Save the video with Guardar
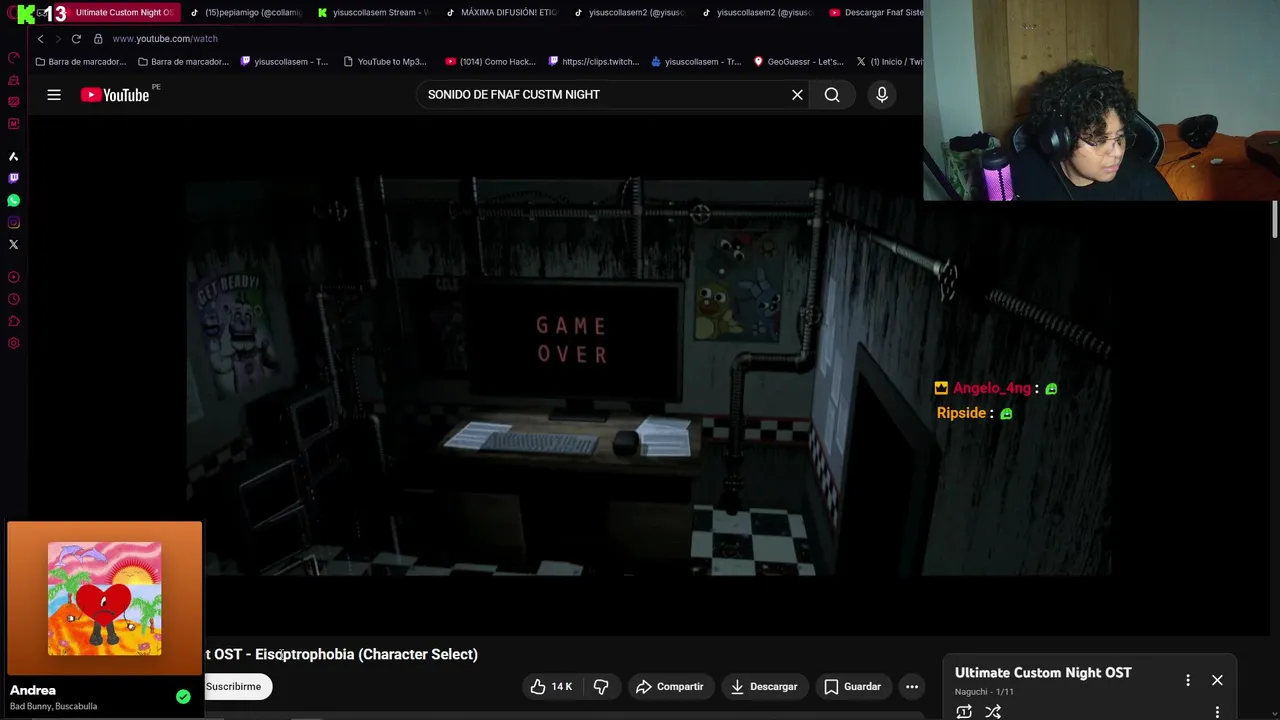Image resolution: width=1280 pixels, height=720 pixels. pos(852,686)
